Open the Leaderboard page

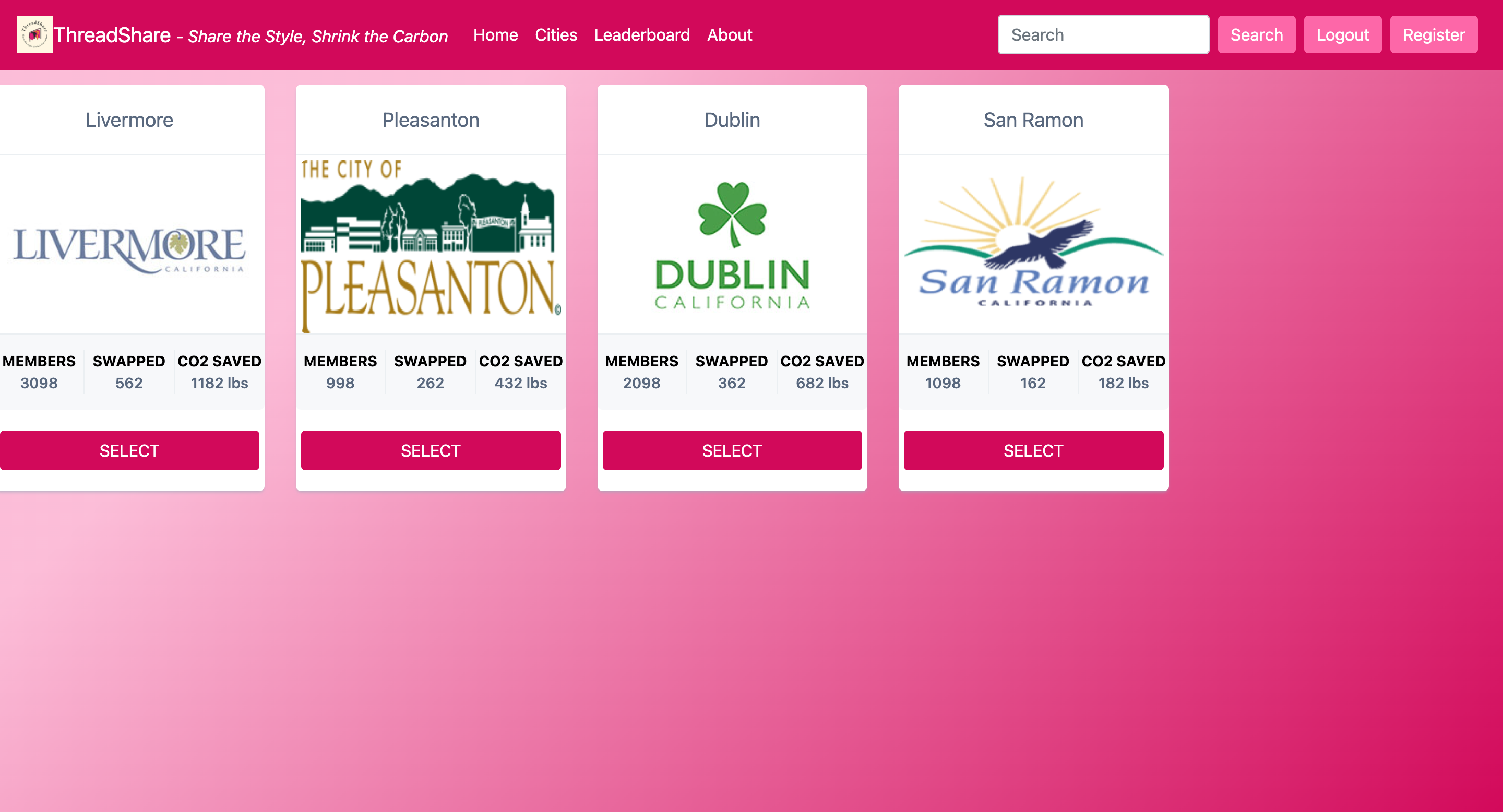pyautogui.click(x=642, y=35)
